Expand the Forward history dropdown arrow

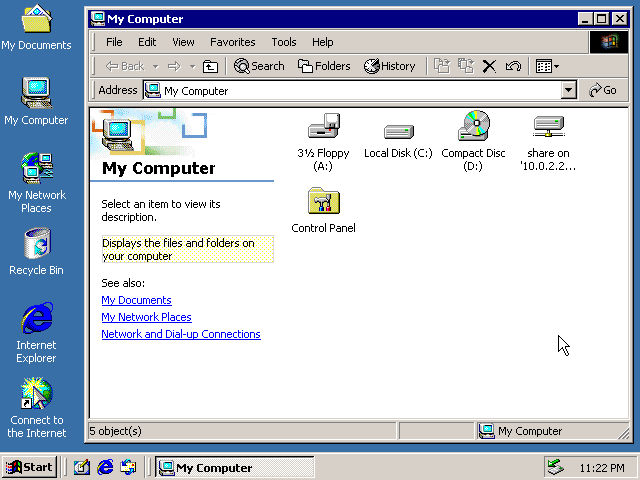tap(192, 66)
